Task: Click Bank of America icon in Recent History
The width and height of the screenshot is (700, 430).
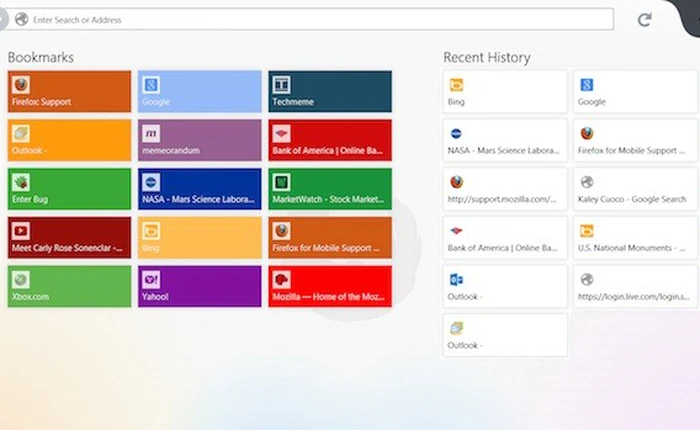Action: pyautogui.click(x=456, y=230)
